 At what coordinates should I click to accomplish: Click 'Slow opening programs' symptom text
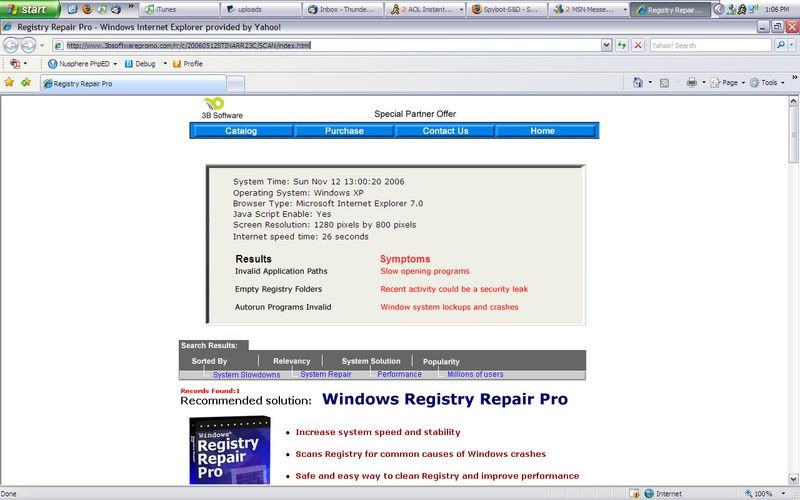coord(424,271)
